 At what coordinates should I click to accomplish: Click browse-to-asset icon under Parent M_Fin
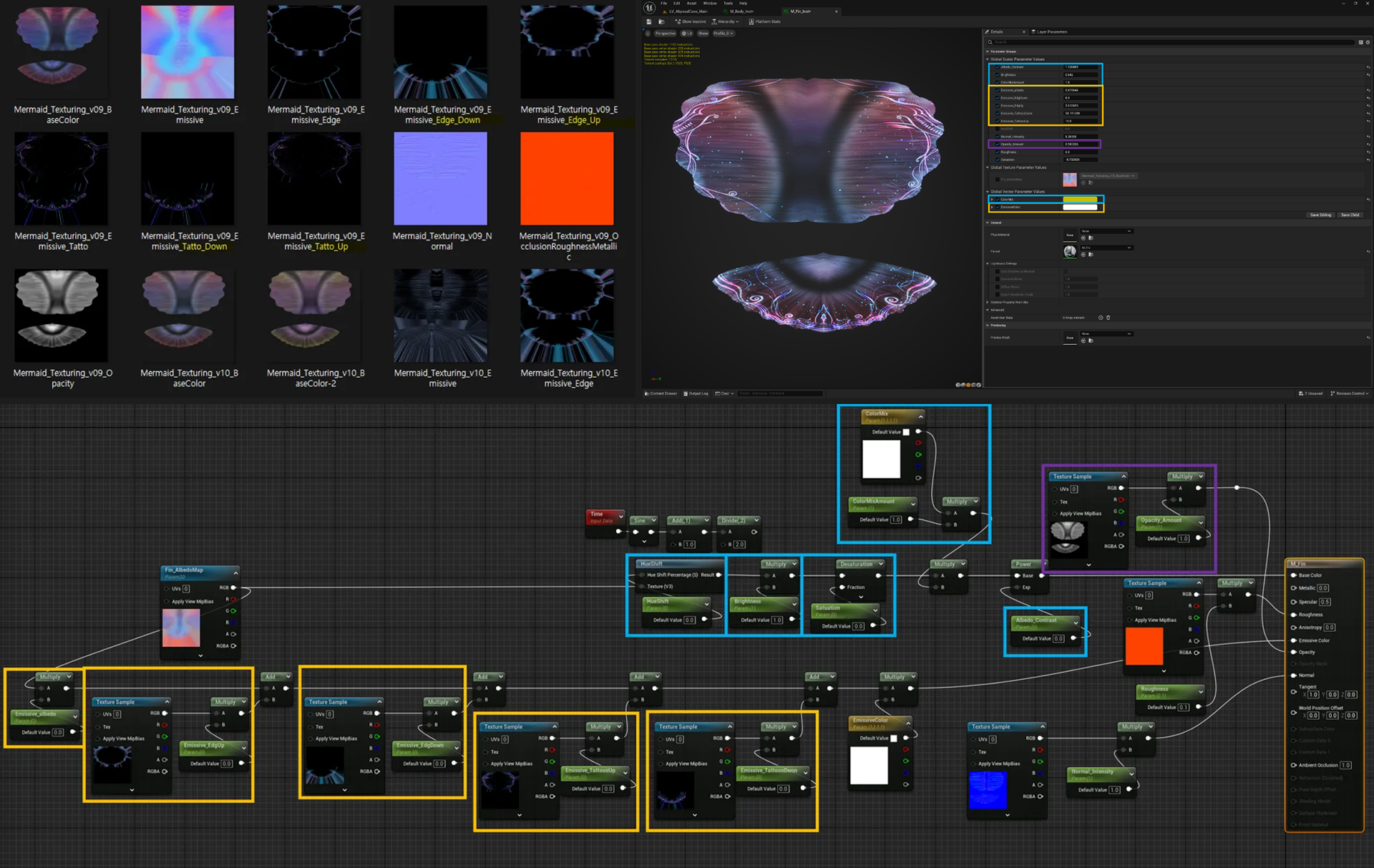(x=1091, y=255)
